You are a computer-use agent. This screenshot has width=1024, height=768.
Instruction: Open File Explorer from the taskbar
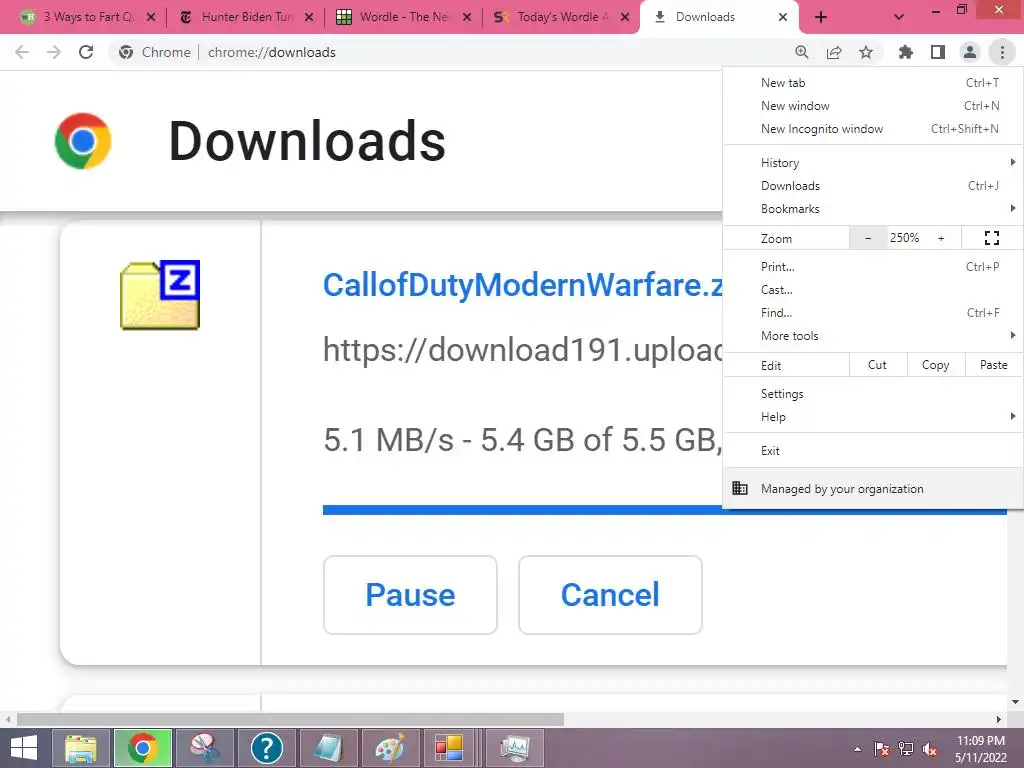point(80,748)
